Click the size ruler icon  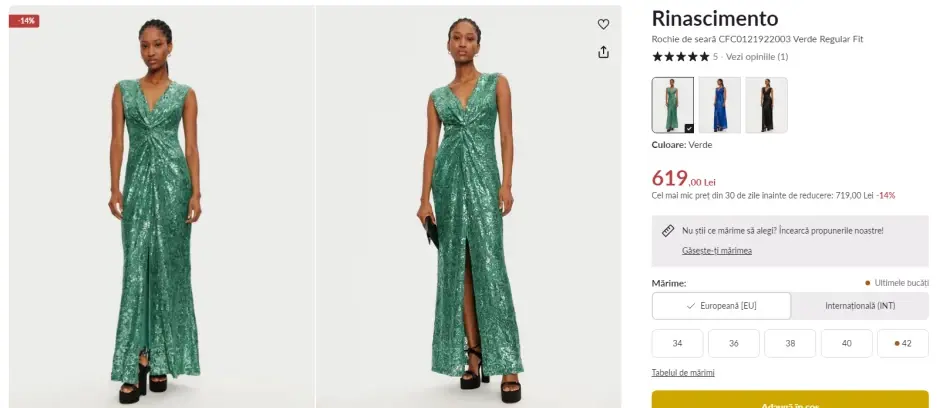pyautogui.click(x=668, y=230)
